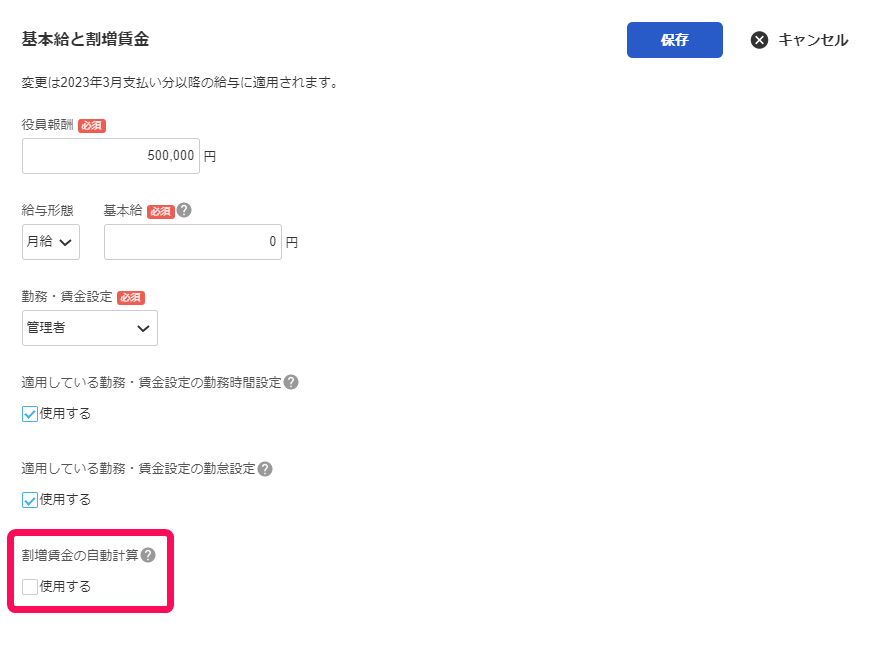Click the 勤務・賃金設定 label
Screen dimensions: 880x655
click(67, 296)
